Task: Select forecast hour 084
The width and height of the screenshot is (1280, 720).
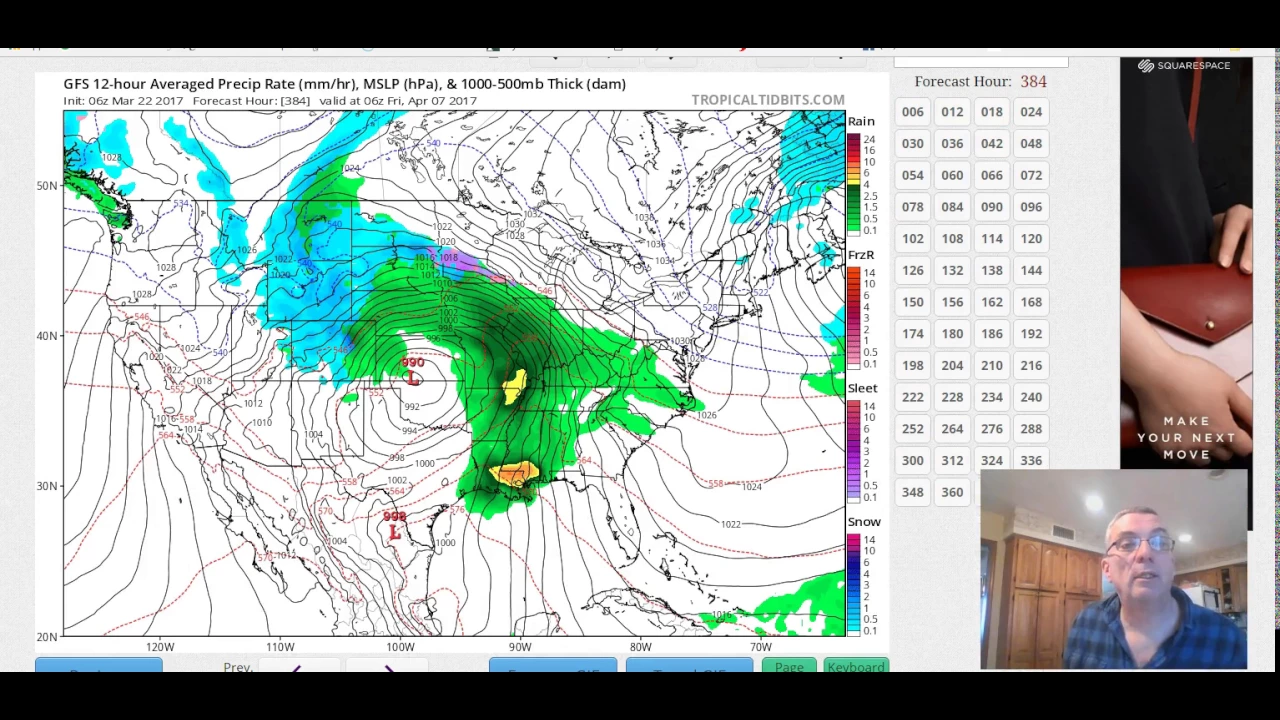Action: coord(952,207)
